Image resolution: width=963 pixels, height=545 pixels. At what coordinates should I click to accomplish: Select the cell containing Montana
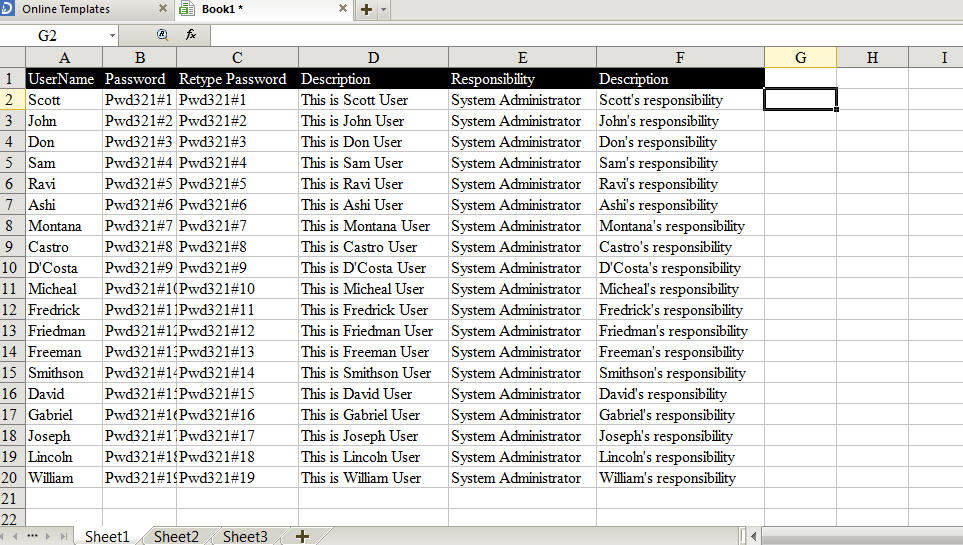click(64, 226)
